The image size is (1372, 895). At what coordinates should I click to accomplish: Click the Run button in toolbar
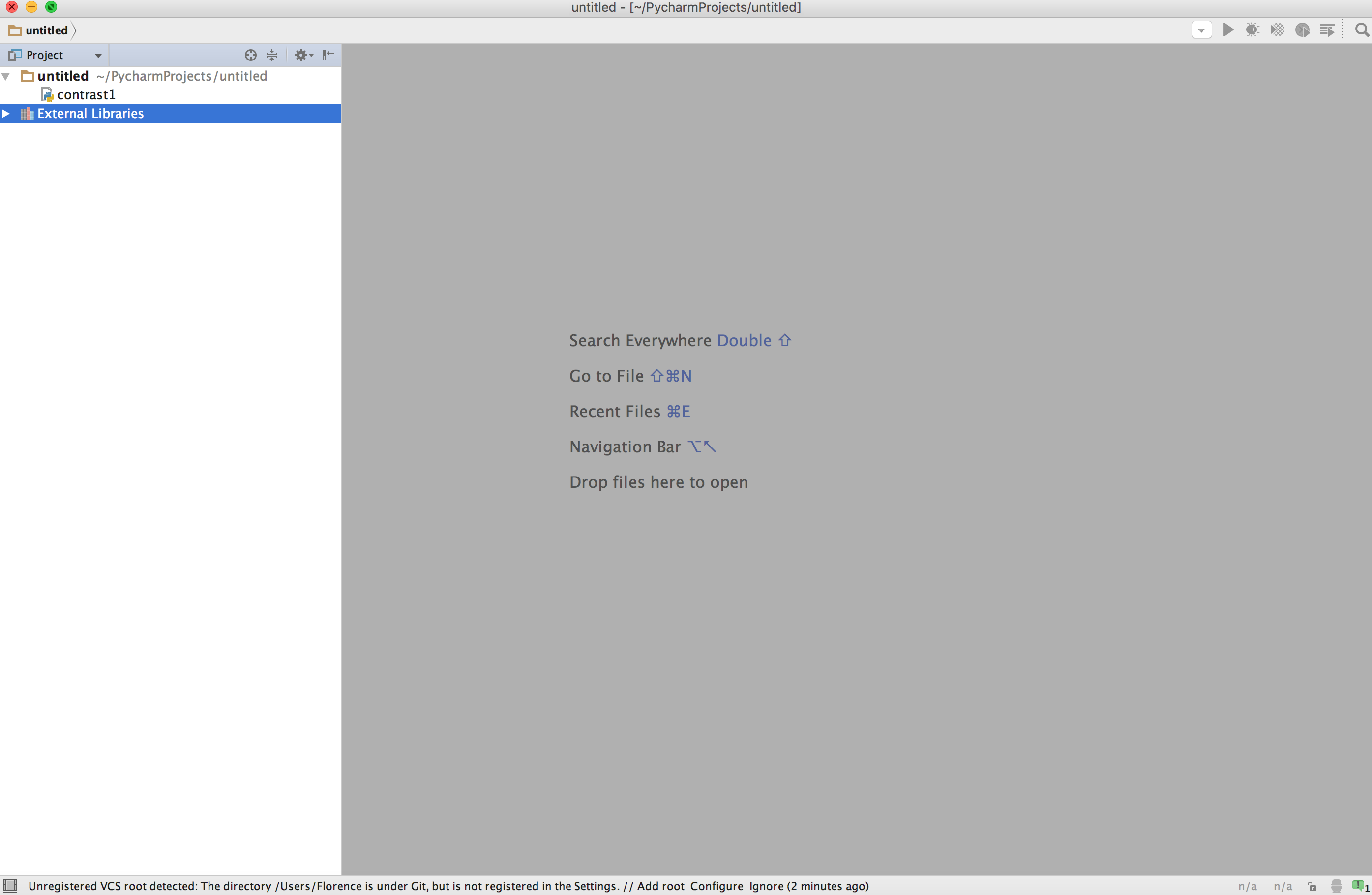point(1228,30)
